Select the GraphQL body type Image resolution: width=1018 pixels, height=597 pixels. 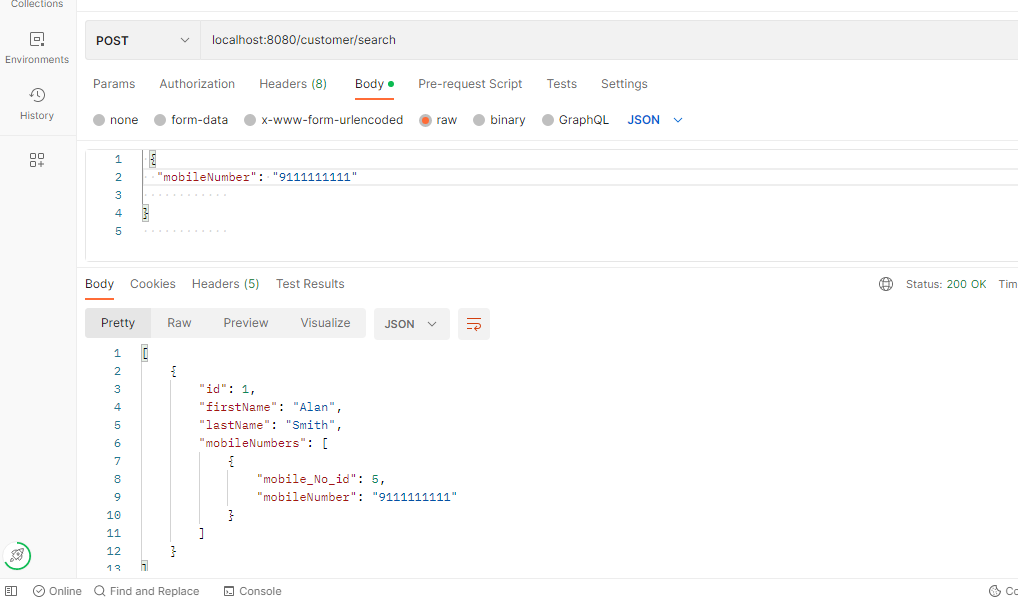[575, 120]
